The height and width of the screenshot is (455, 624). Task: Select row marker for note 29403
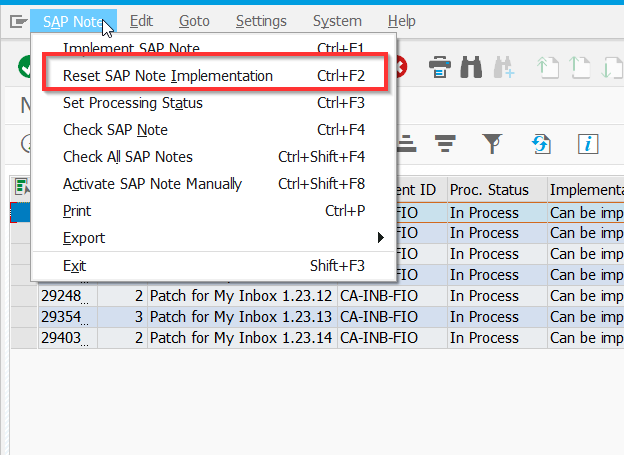click(x=24, y=338)
